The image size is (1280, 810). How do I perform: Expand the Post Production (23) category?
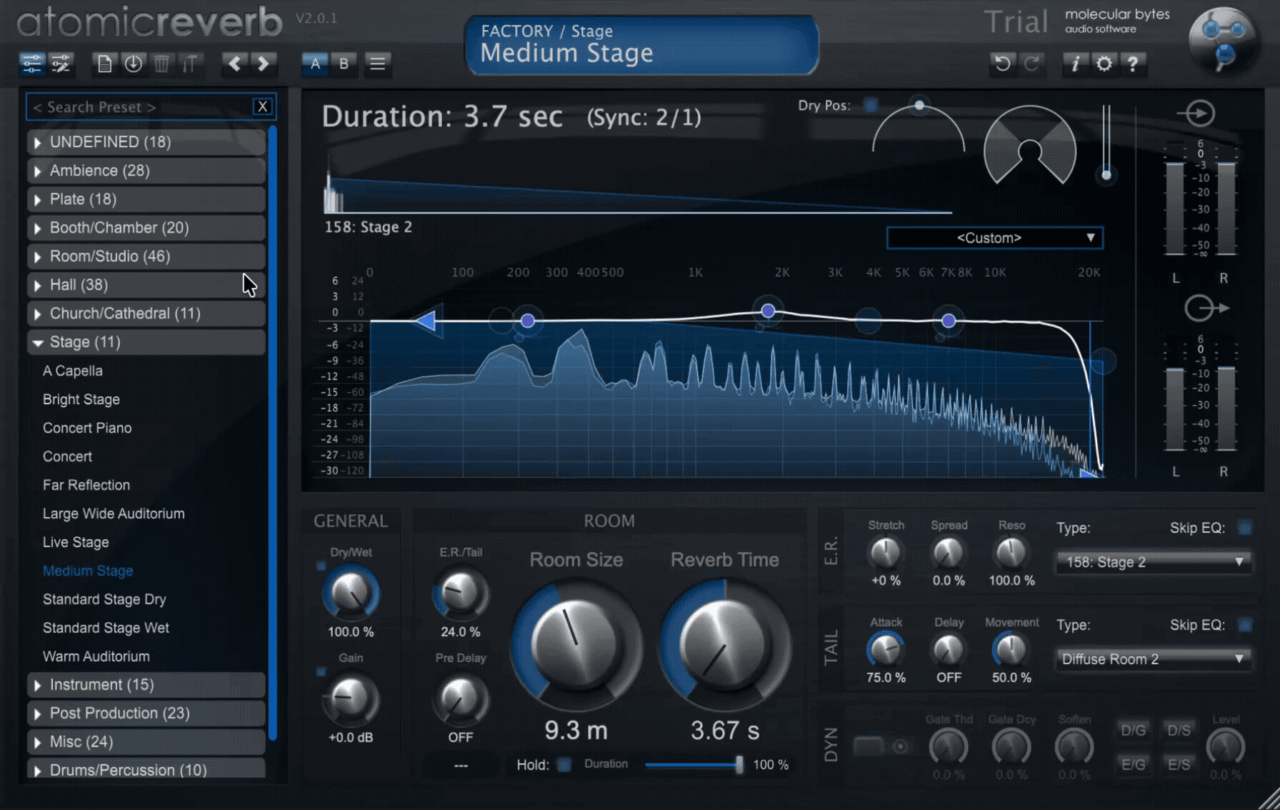click(146, 713)
